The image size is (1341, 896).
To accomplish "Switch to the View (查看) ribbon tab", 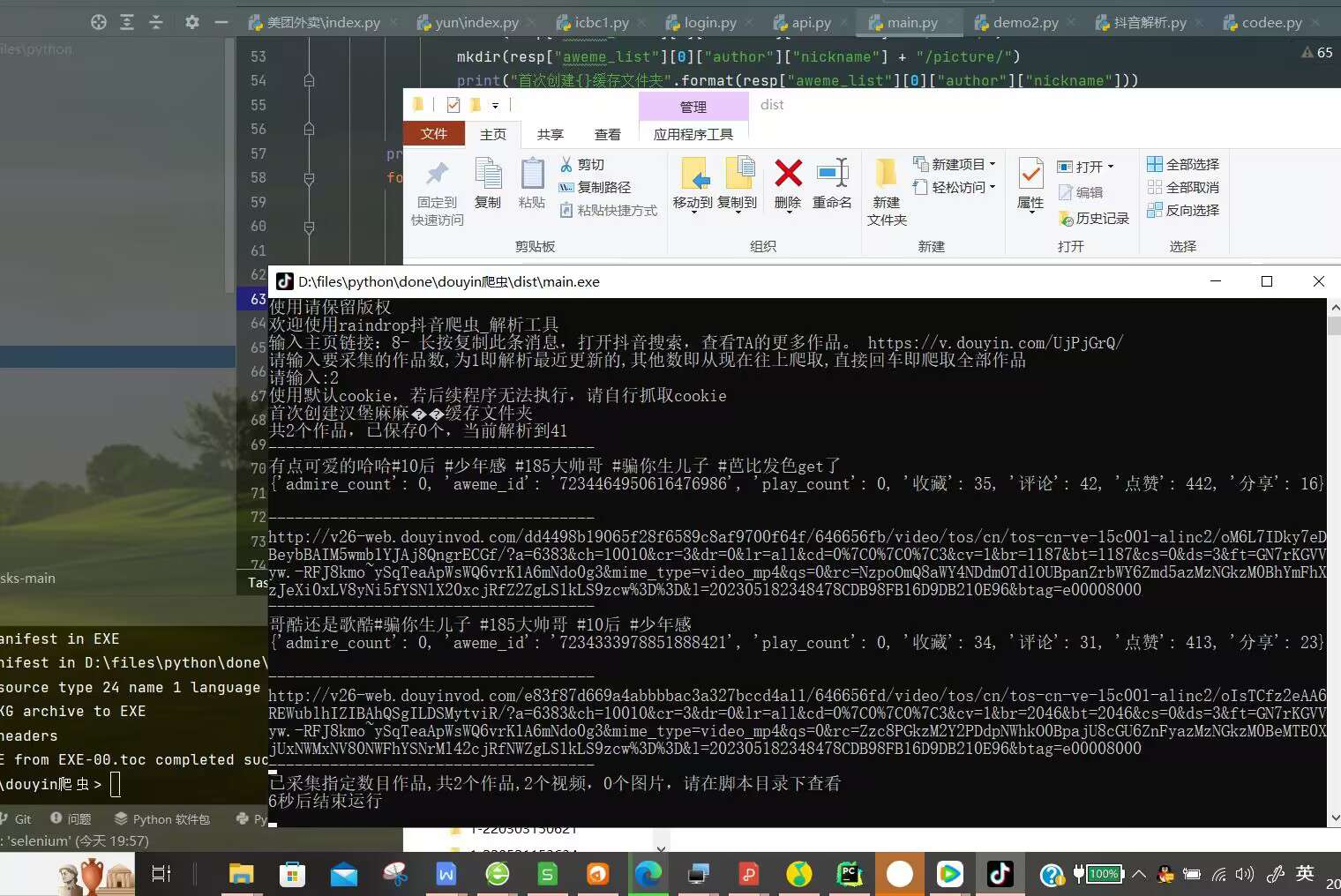I will (x=607, y=134).
